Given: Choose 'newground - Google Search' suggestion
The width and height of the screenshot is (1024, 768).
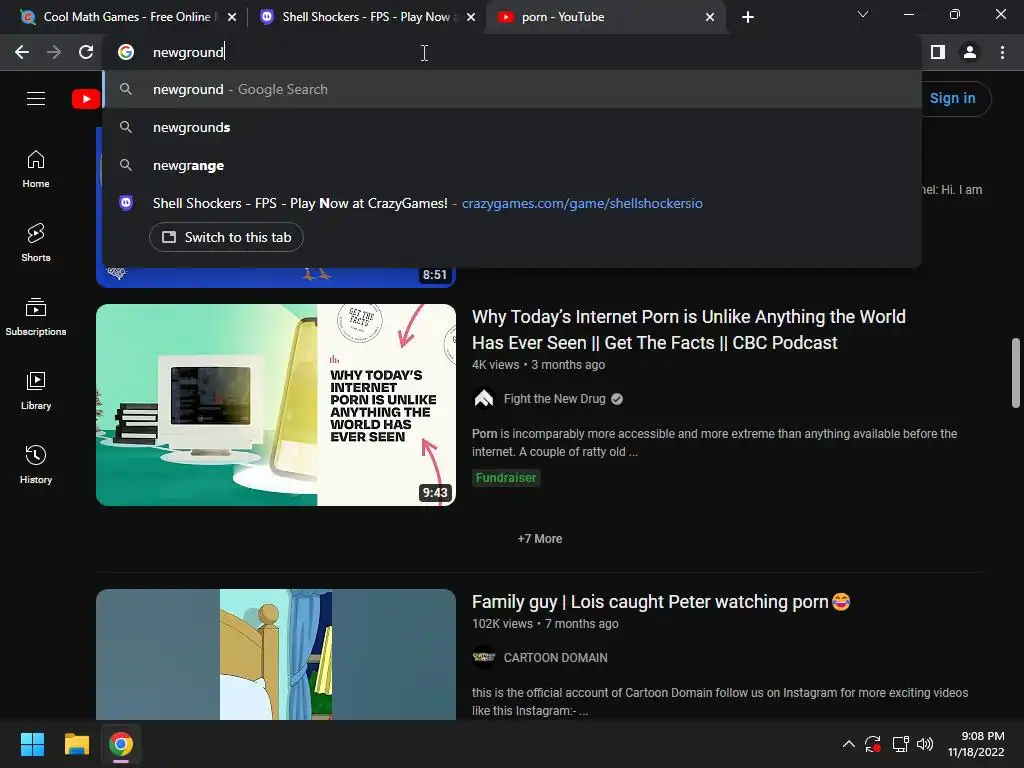Looking at the screenshot, I should 512,89.
